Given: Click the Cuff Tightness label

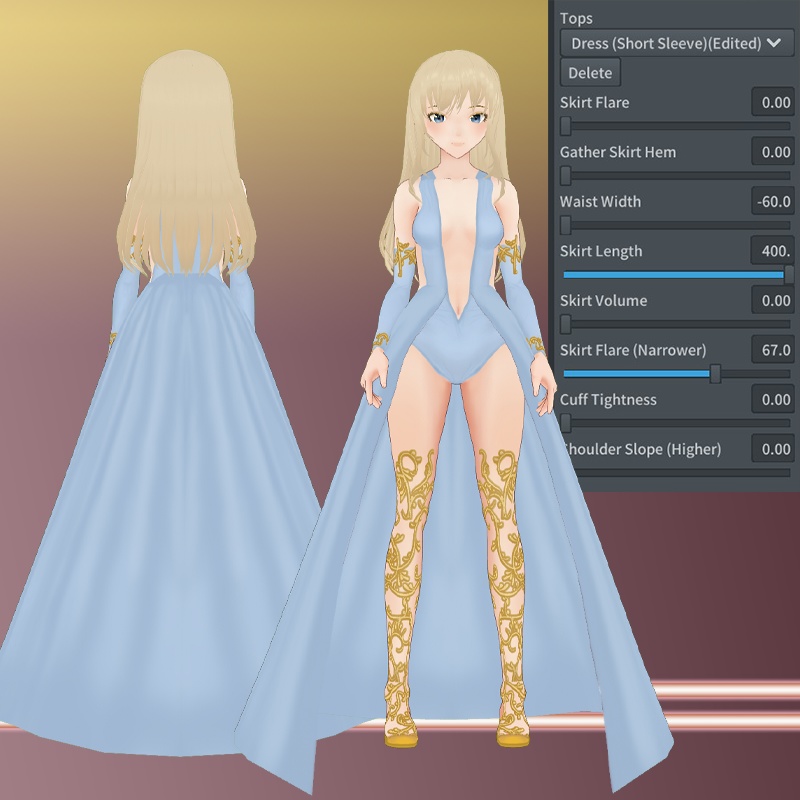Looking at the screenshot, I should pyautogui.click(x=608, y=399).
